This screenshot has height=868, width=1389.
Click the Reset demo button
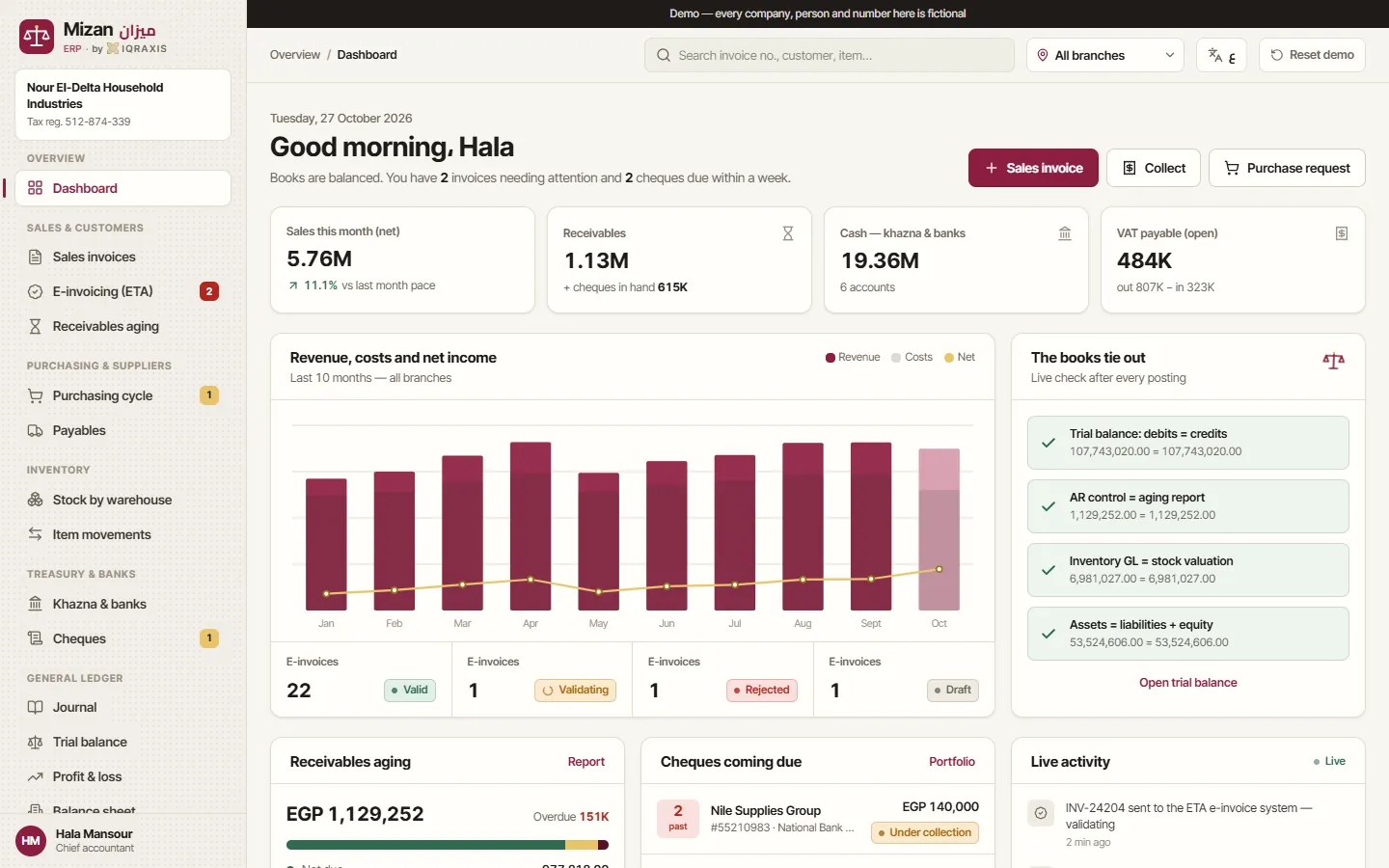(1312, 55)
